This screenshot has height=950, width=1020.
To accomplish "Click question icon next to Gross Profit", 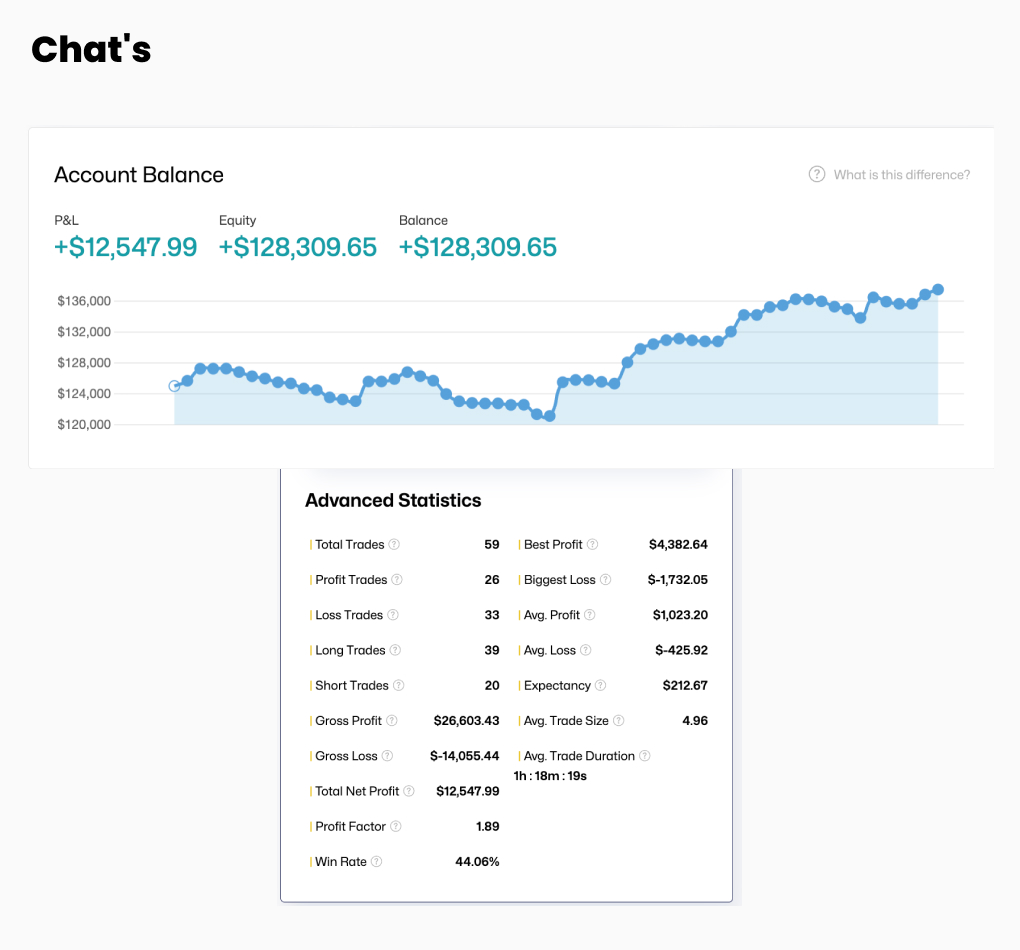I will [x=392, y=721].
